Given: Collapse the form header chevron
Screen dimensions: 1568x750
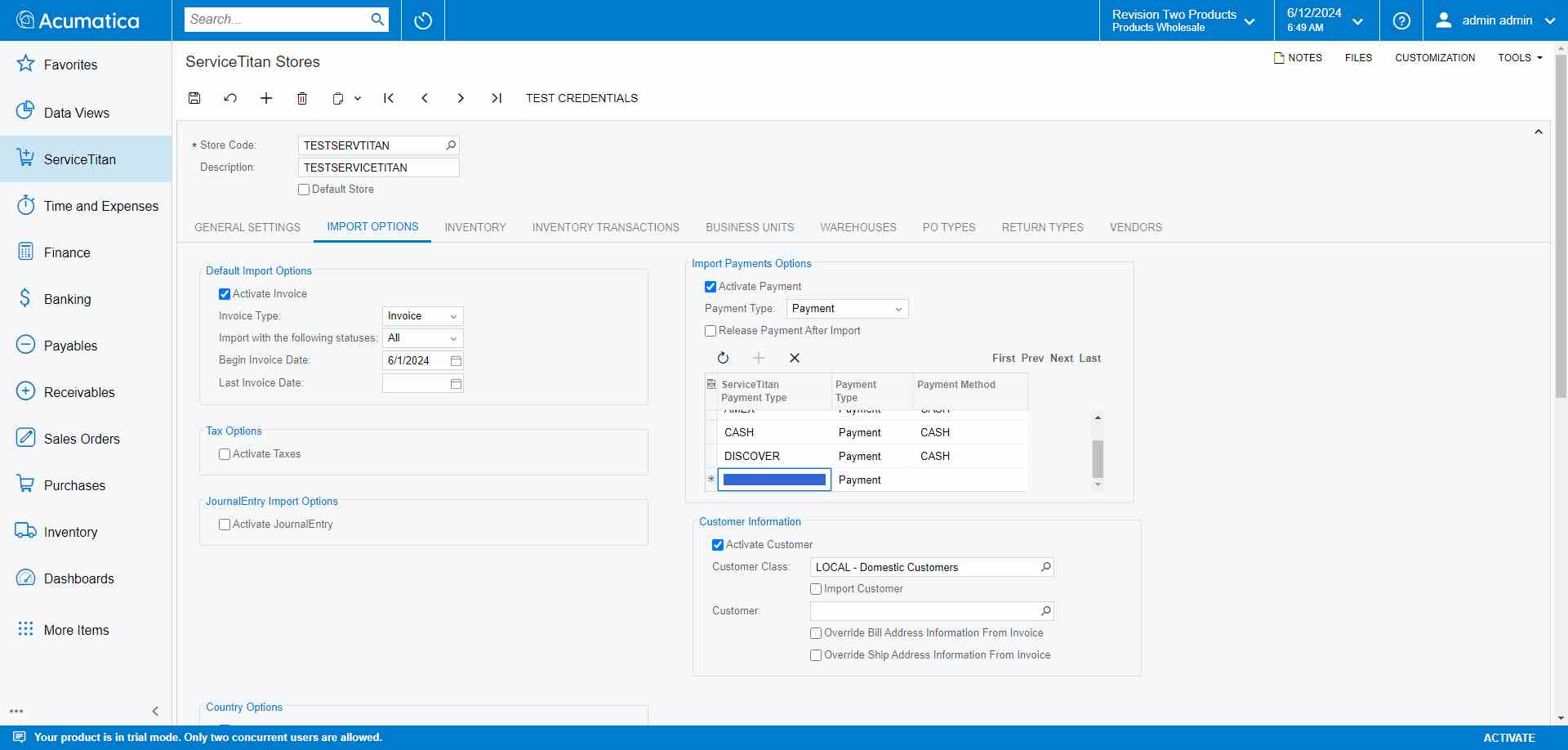Looking at the screenshot, I should tap(1539, 132).
